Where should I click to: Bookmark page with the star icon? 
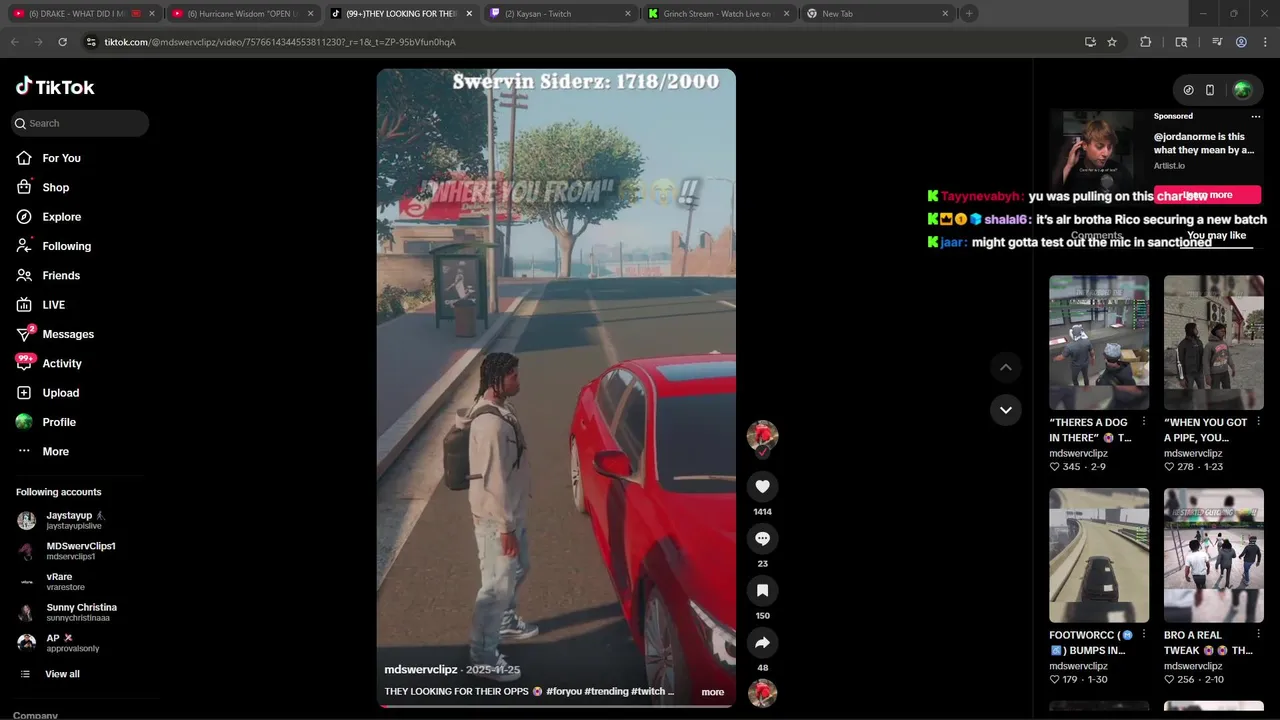click(1112, 42)
